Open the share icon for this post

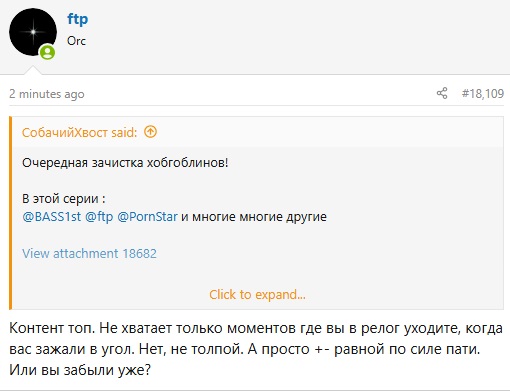pyautogui.click(x=442, y=93)
